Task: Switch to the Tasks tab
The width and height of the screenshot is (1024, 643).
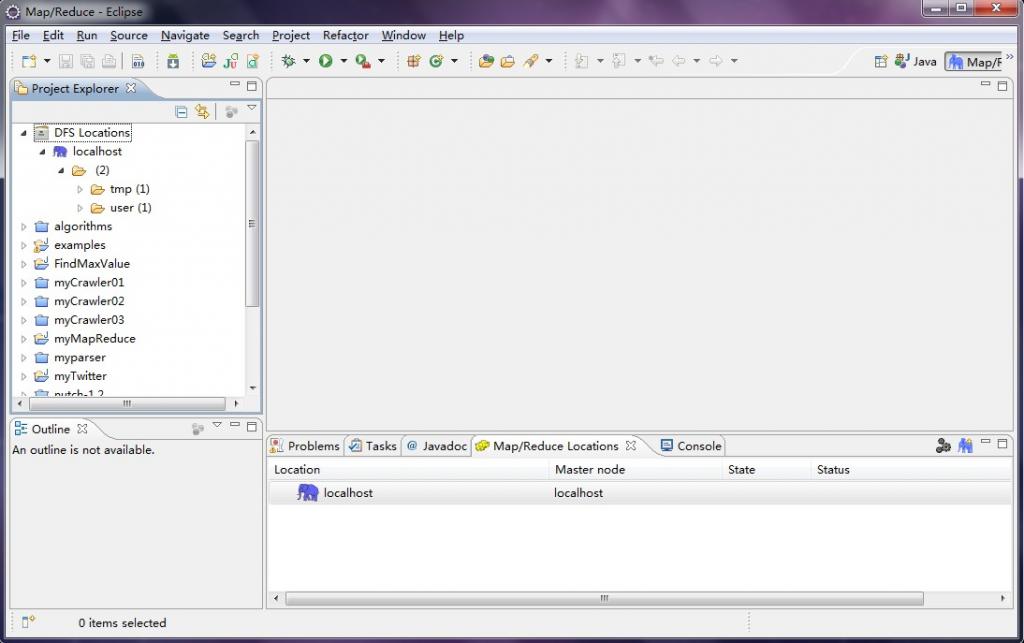Action: point(373,446)
